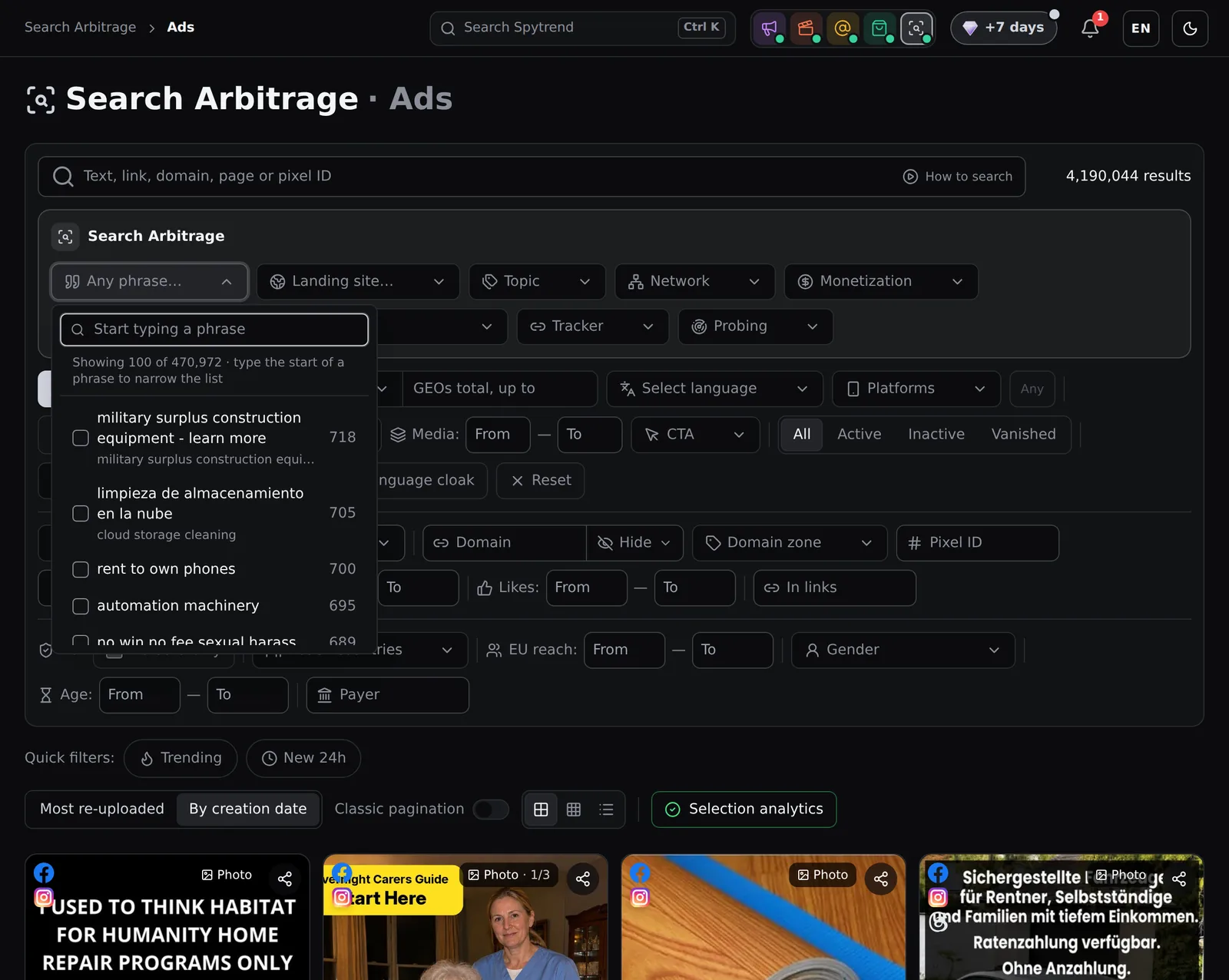This screenshot has height=980, width=1229.
Task: Share the Habitat for Humanity ad
Action: click(x=285, y=879)
